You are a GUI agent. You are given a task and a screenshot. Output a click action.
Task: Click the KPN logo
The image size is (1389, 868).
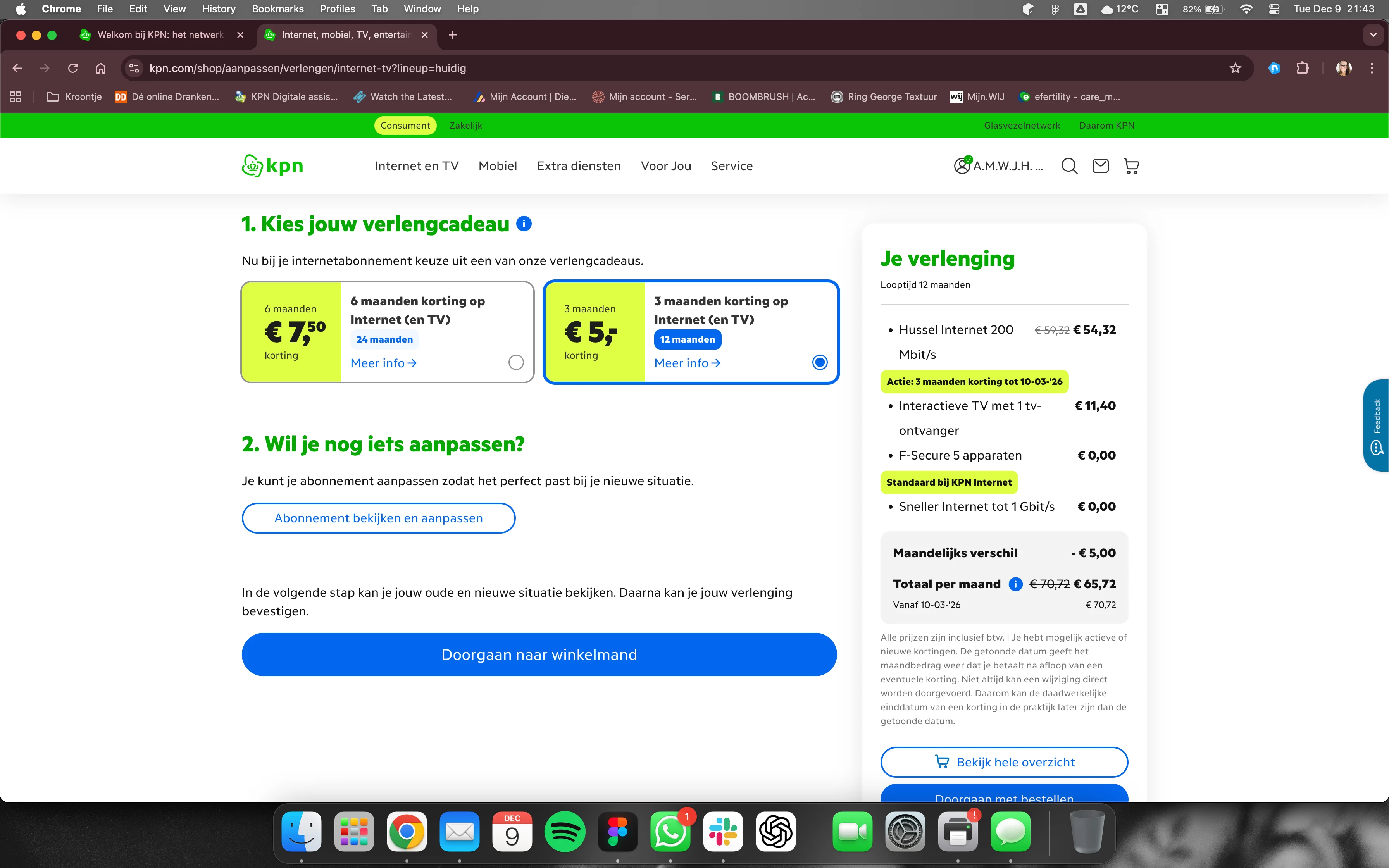[x=272, y=166]
